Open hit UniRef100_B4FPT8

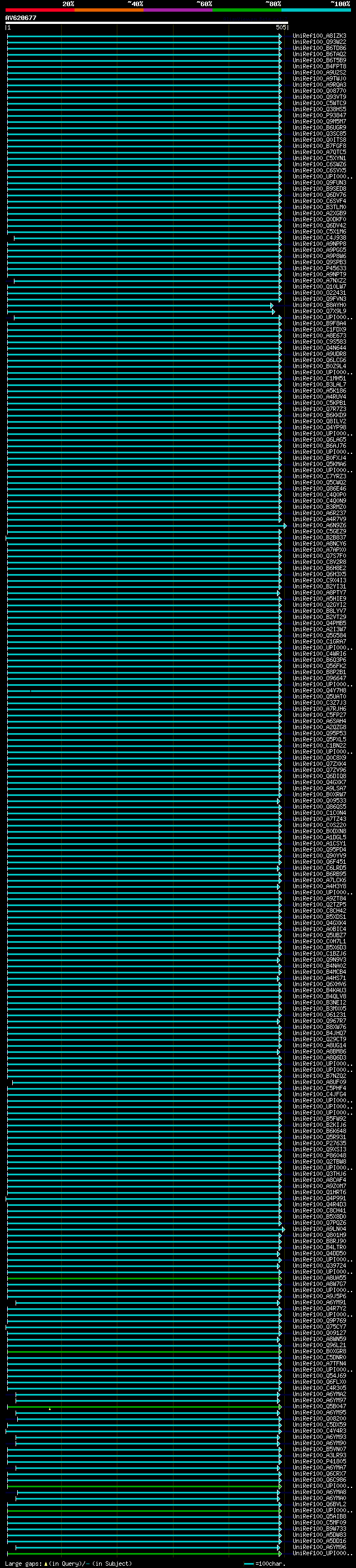pyautogui.click(x=319, y=66)
